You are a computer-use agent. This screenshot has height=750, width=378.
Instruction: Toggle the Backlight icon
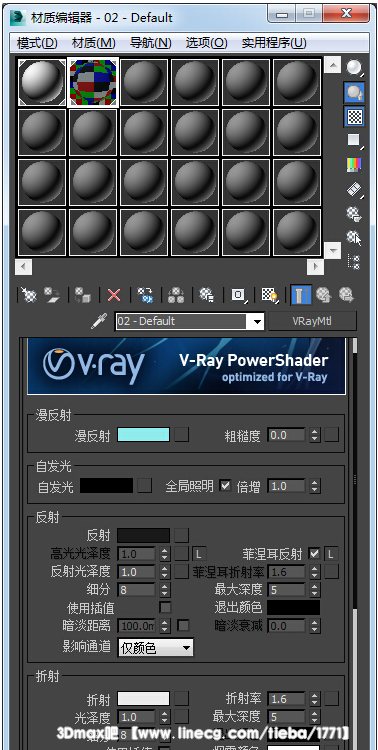[354, 92]
